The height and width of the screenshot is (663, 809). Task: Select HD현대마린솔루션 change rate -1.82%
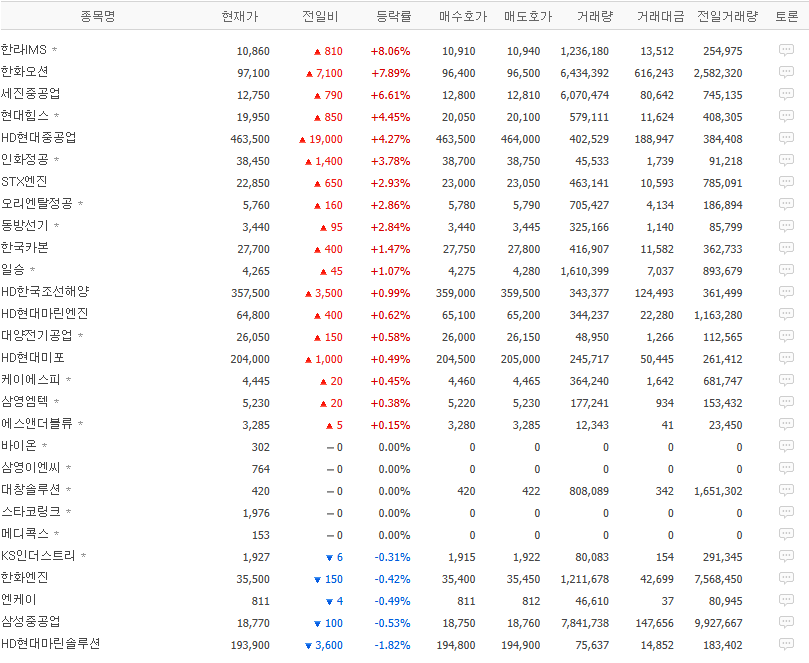click(392, 645)
